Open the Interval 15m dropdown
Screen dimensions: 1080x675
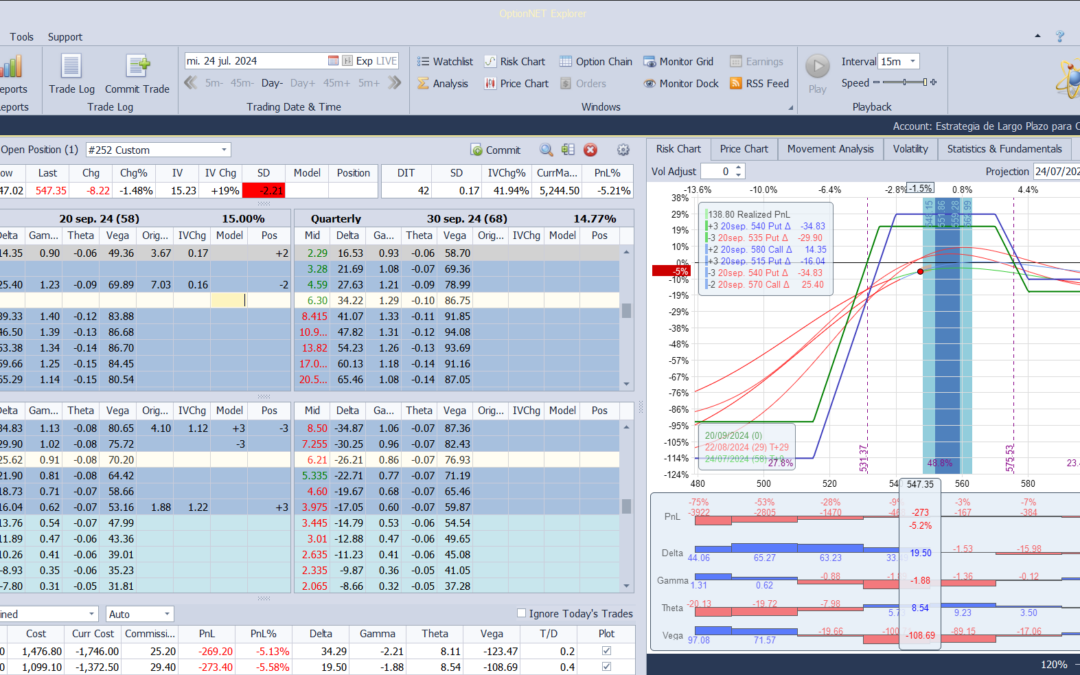913,61
